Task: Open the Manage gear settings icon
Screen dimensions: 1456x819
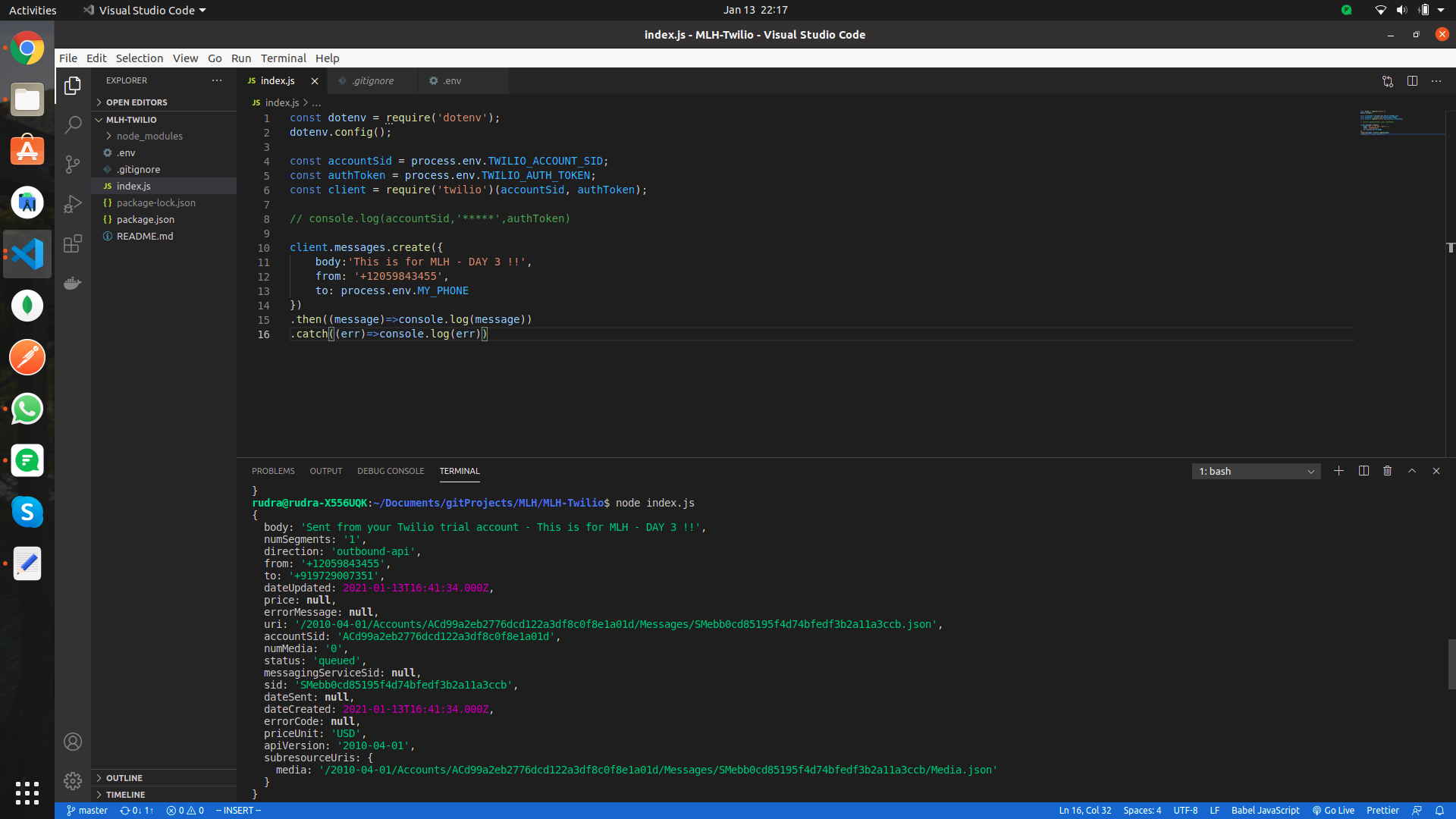Action: pos(73,780)
